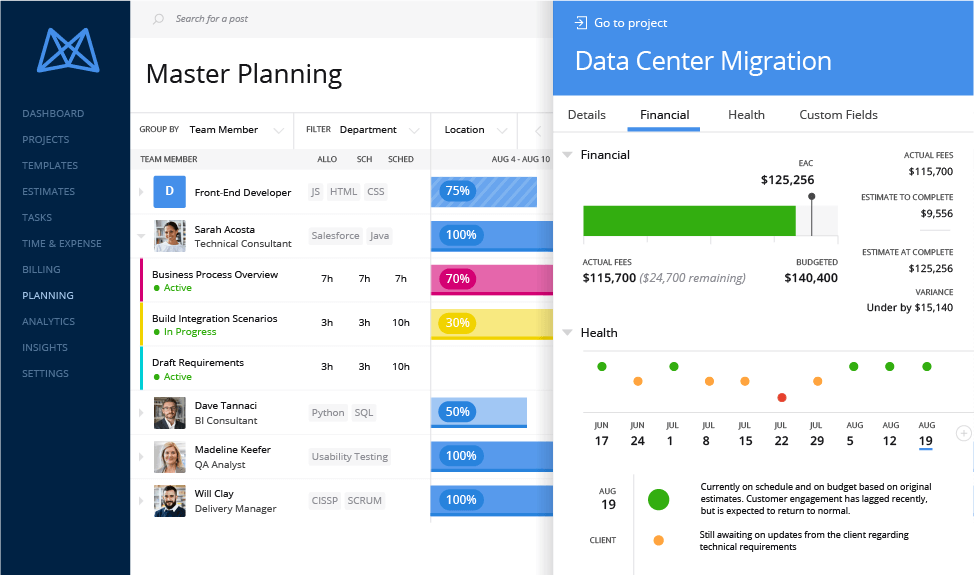This screenshot has height=576, width=974.
Task: Open Sarah Acosta's profile photo
Action: [170, 235]
